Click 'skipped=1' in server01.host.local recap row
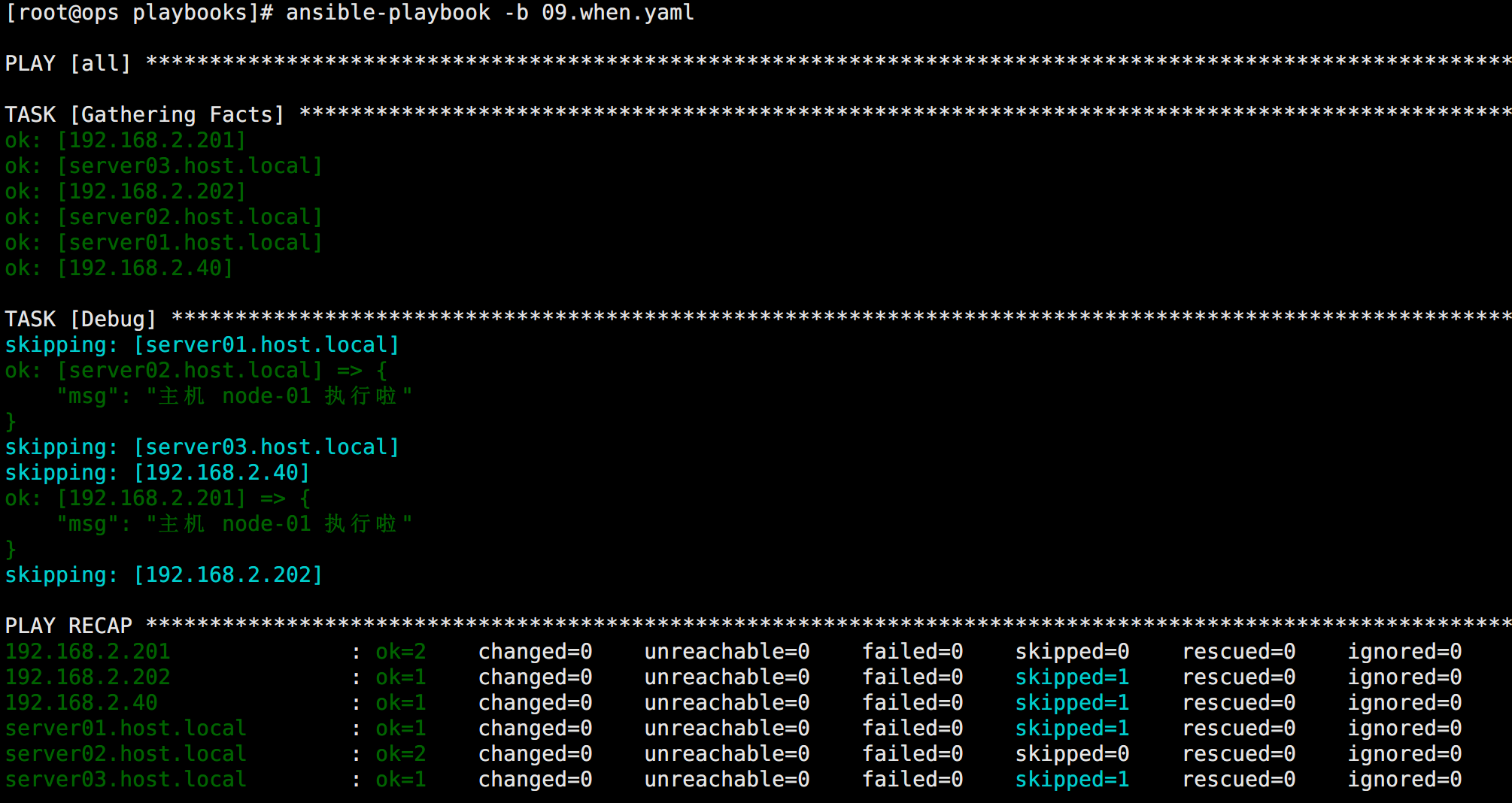 tap(1072, 728)
